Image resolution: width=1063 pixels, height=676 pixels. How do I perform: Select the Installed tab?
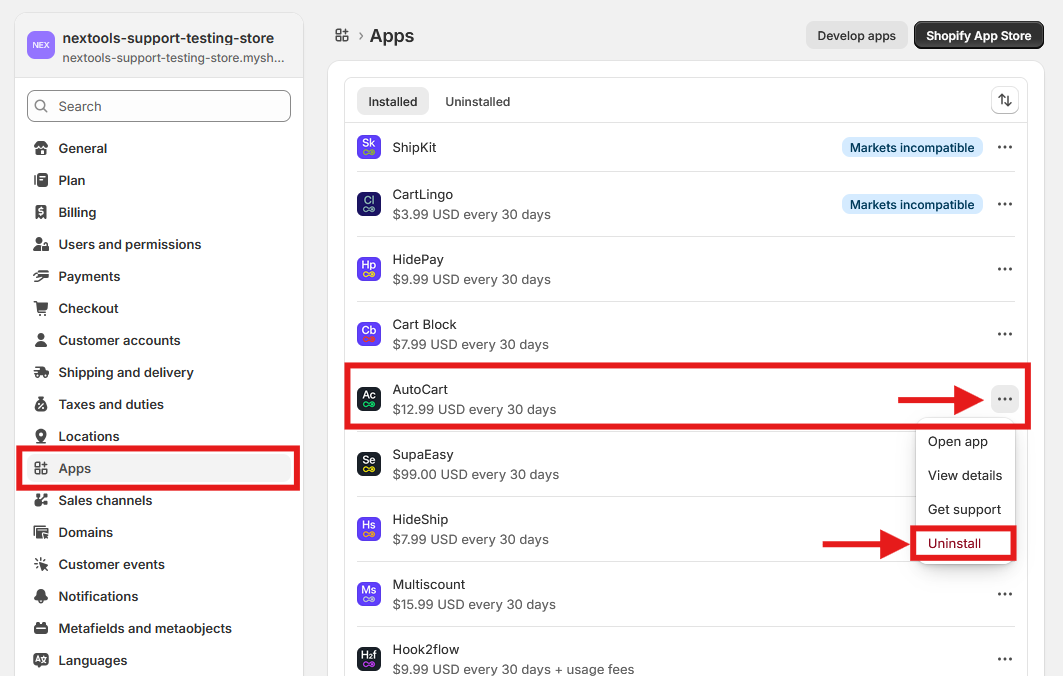(393, 101)
